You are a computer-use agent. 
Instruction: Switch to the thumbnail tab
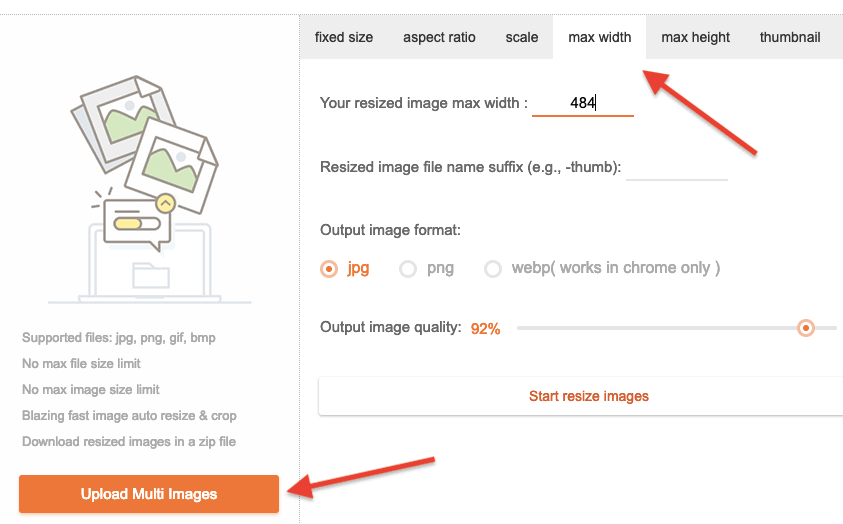[x=790, y=37]
